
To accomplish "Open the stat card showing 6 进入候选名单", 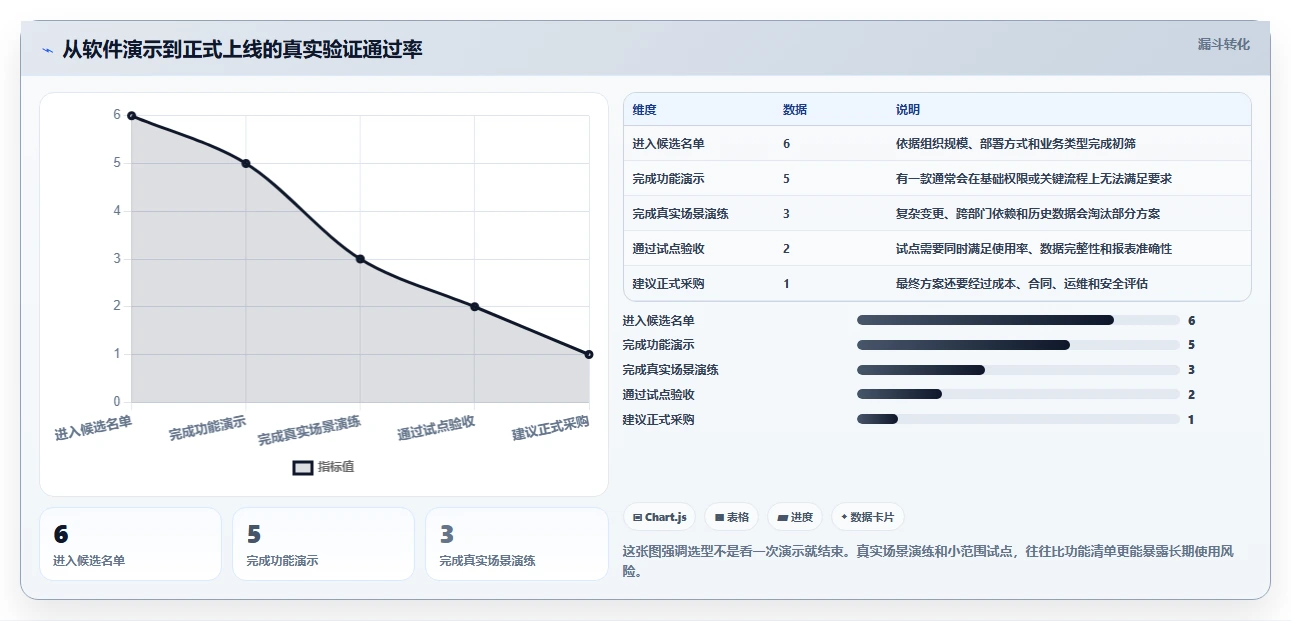I will (x=130, y=544).
